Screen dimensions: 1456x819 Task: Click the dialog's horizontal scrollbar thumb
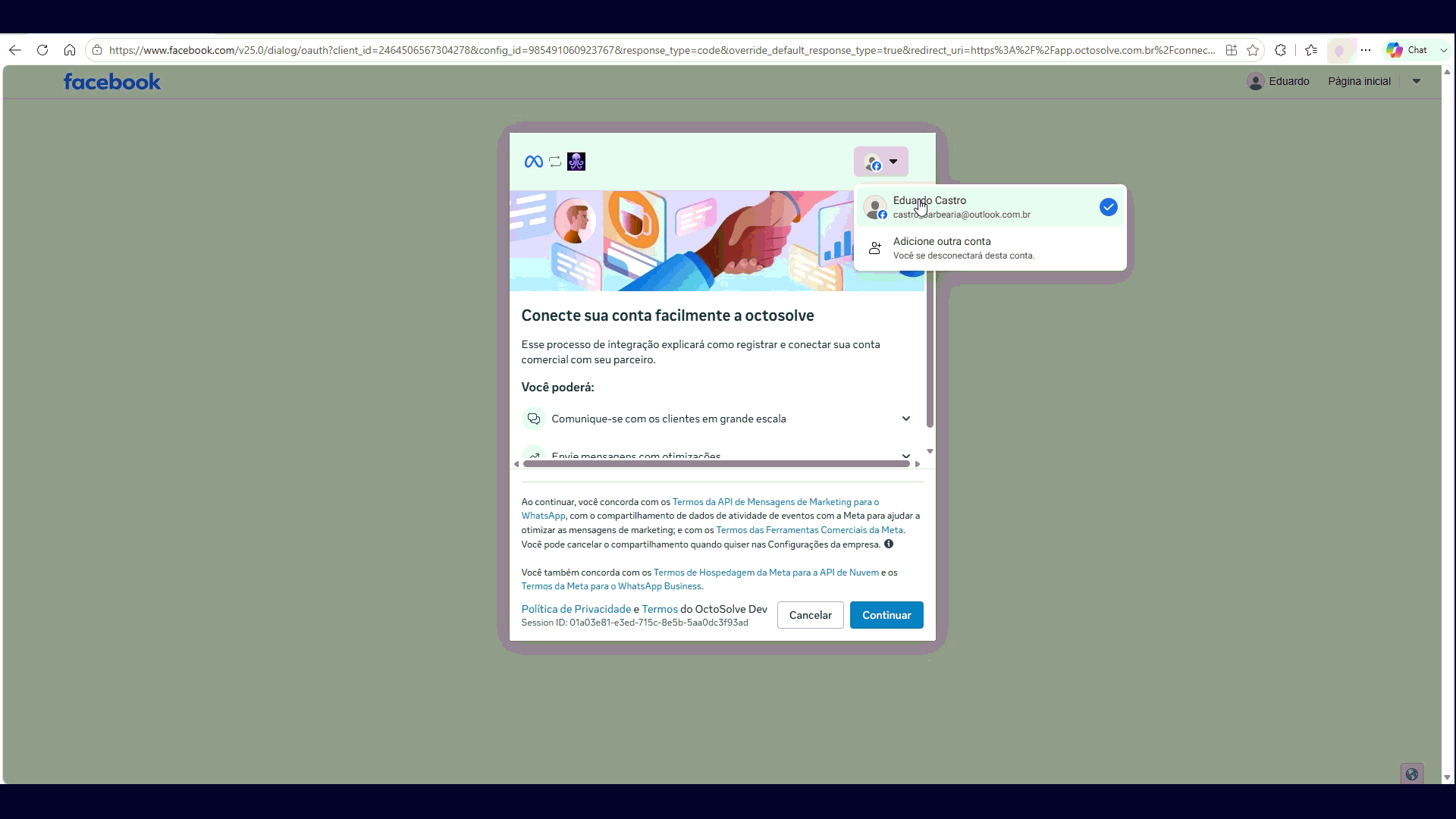point(717,463)
